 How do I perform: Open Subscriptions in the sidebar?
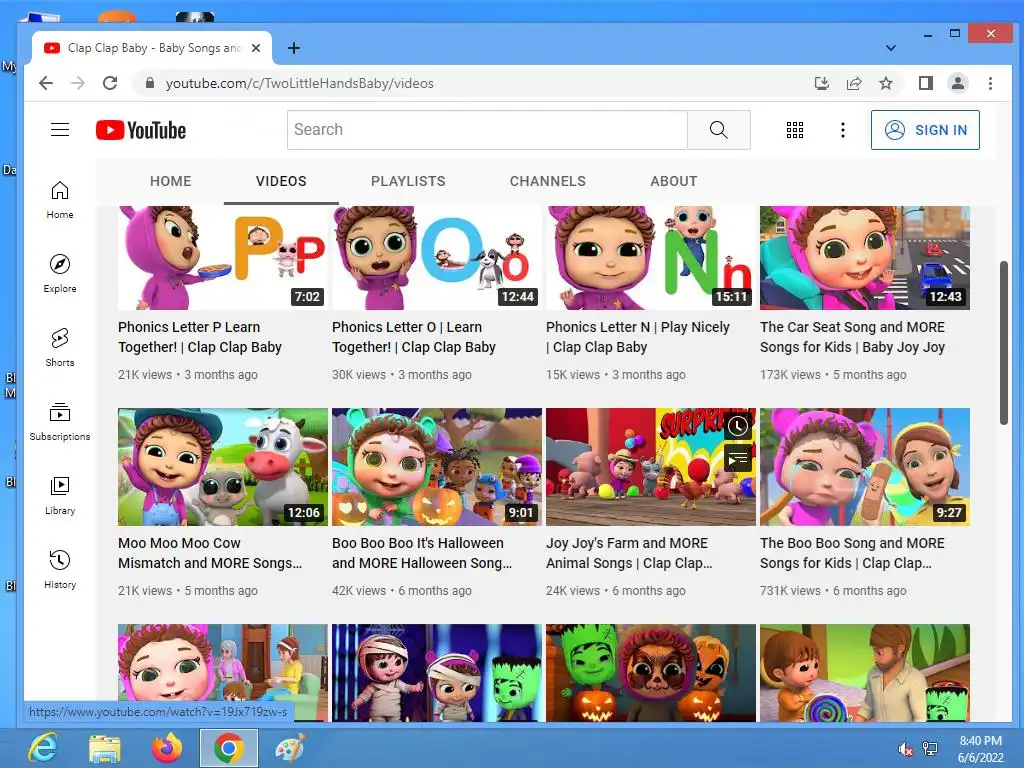60,421
